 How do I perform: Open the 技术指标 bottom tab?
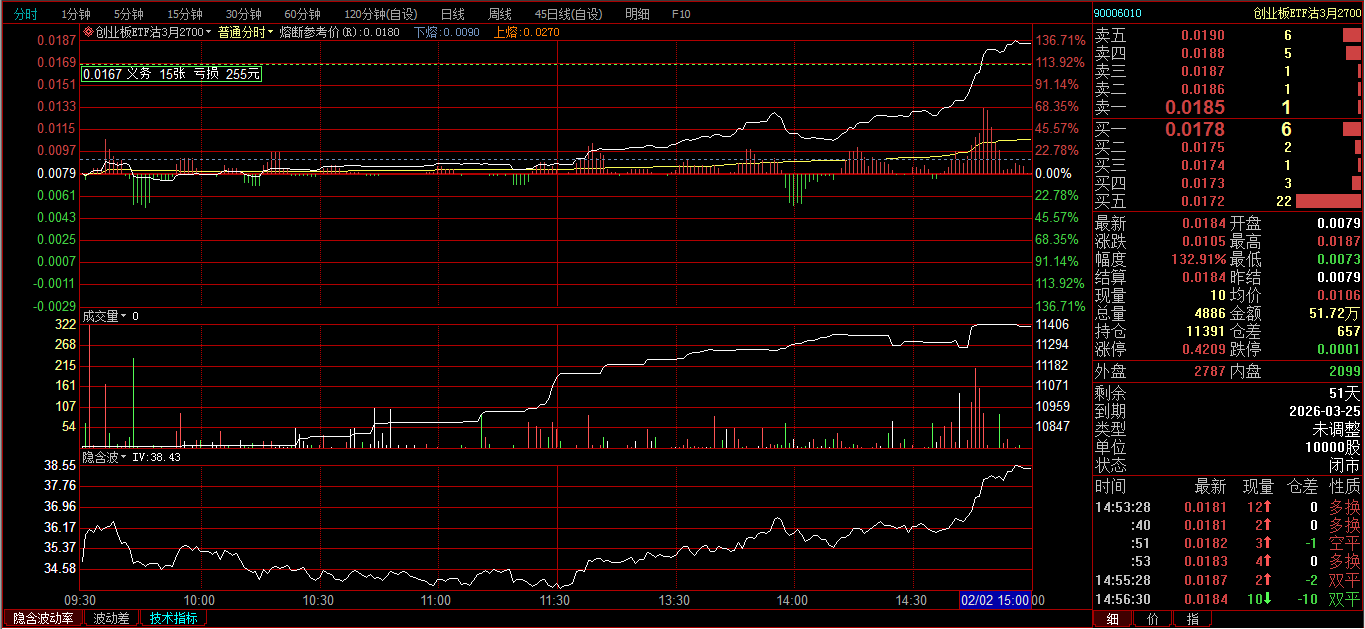tap(173, 618)
